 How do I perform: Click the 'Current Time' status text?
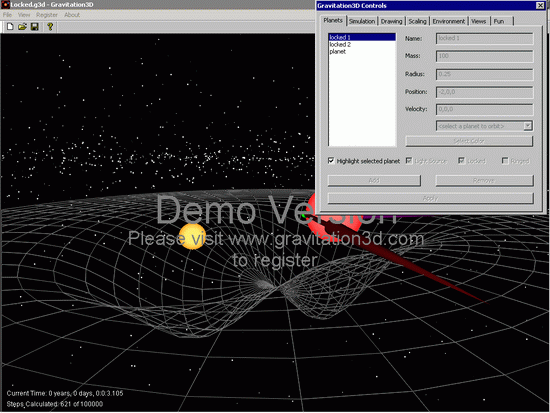[65, 393]
